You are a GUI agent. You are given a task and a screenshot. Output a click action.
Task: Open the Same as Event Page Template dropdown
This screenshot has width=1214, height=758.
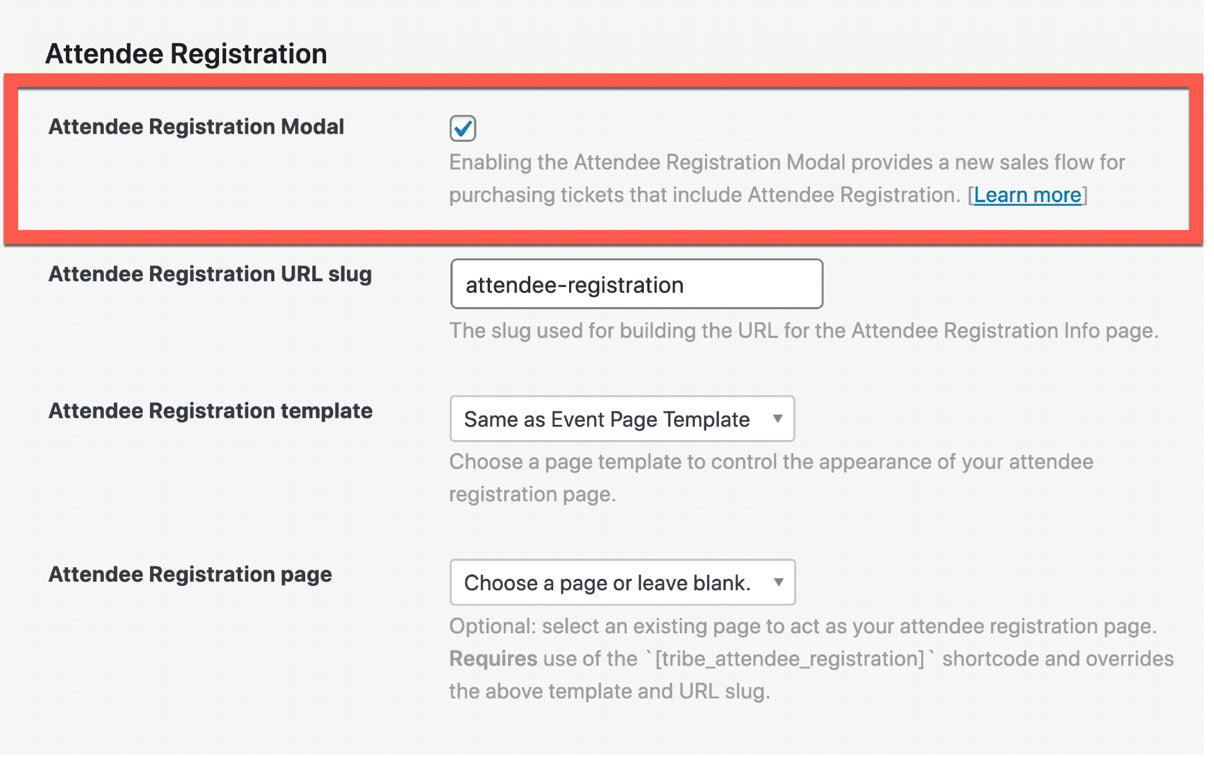(608, 420)
